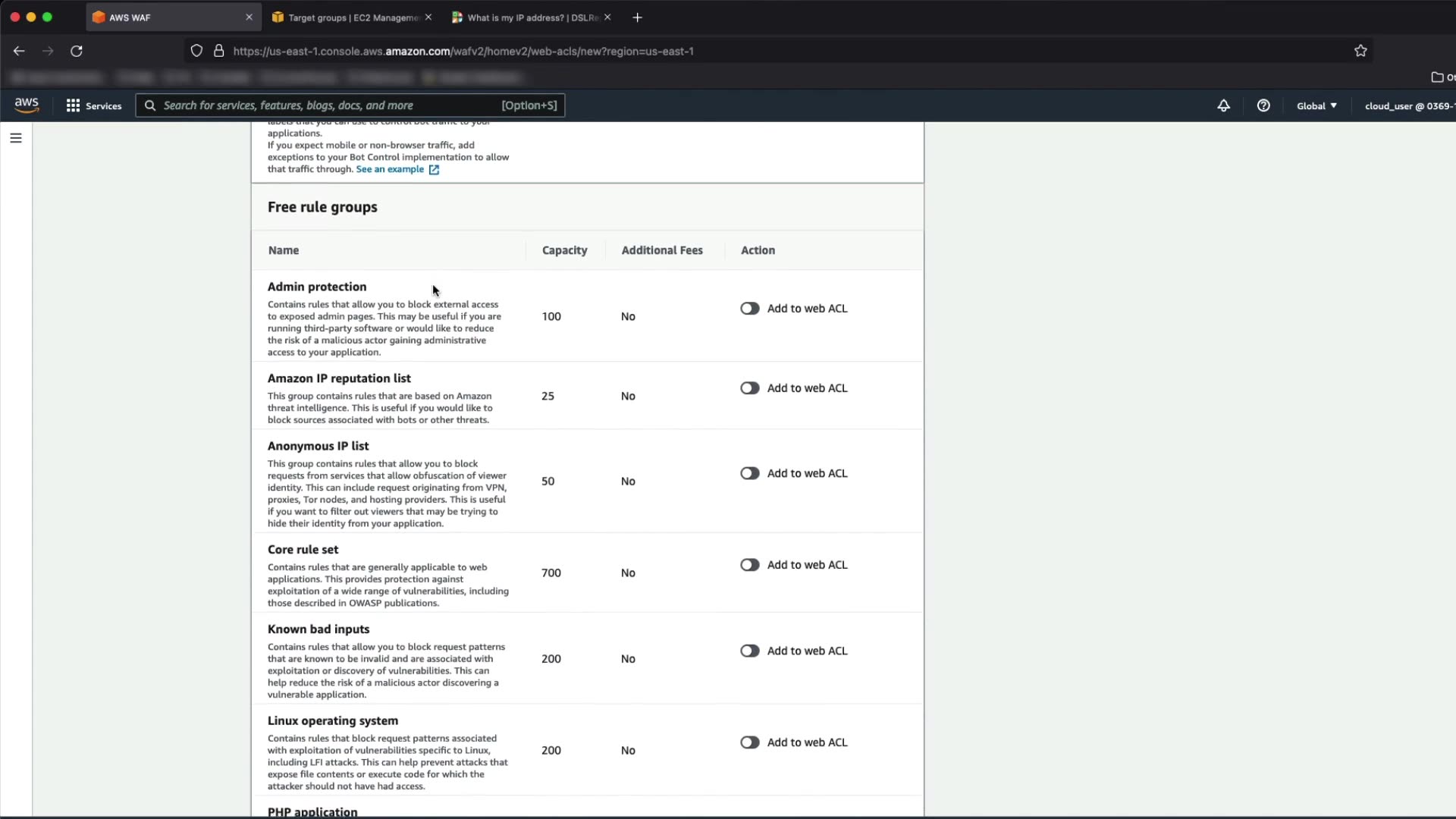Image resolution: width=1456 pixels, height=819 pixels.
Task: Go back to previous page
Action: tap(19, 51)
